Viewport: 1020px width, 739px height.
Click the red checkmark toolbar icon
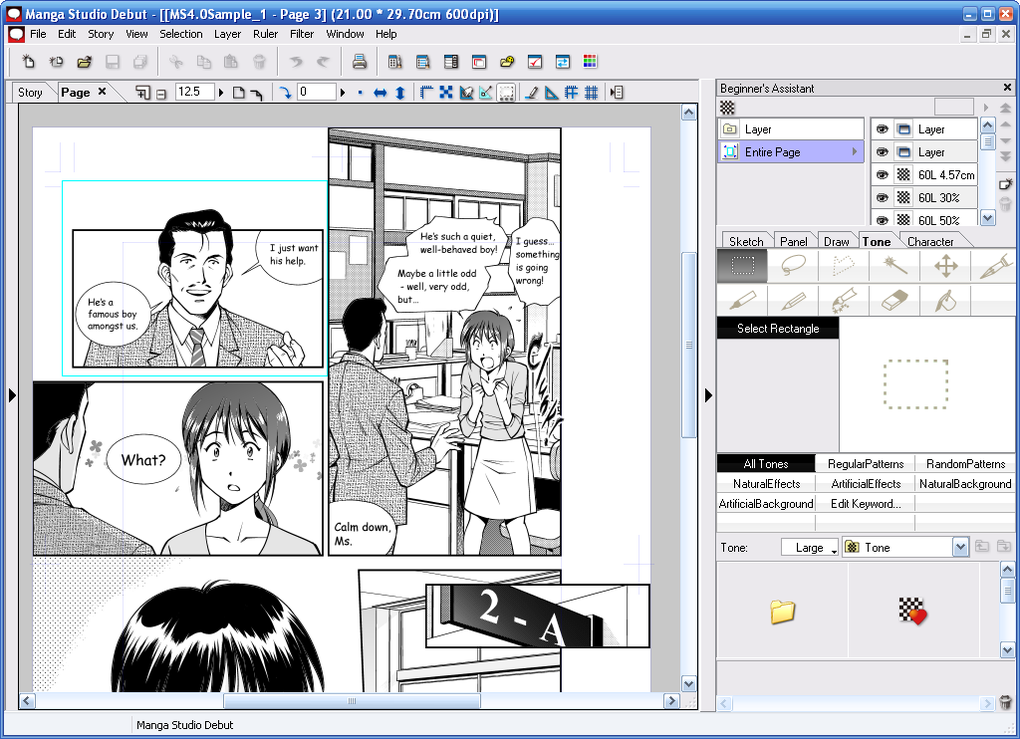pyautogui.click(x=535, y=62)
